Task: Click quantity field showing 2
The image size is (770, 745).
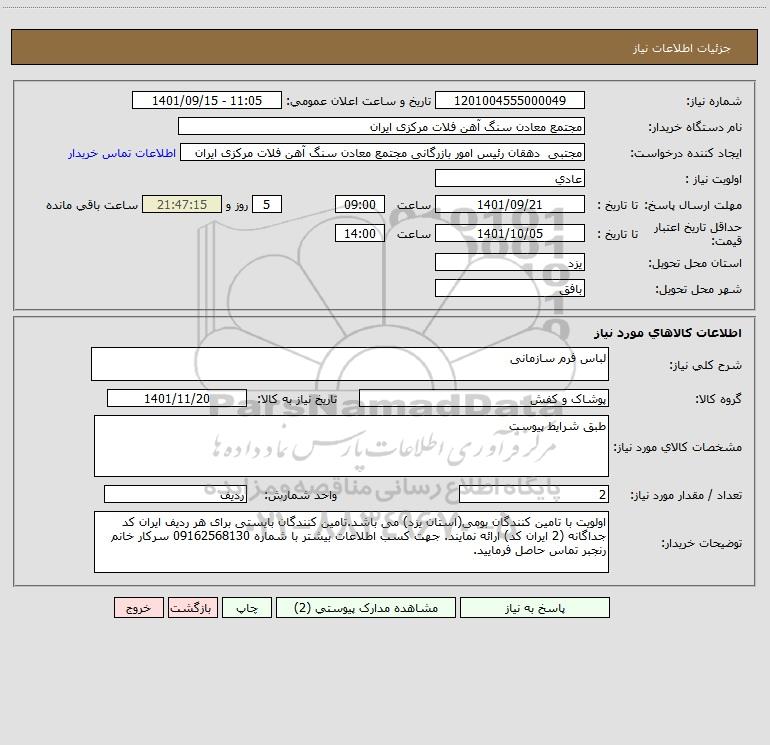Action: click(534, 495)
